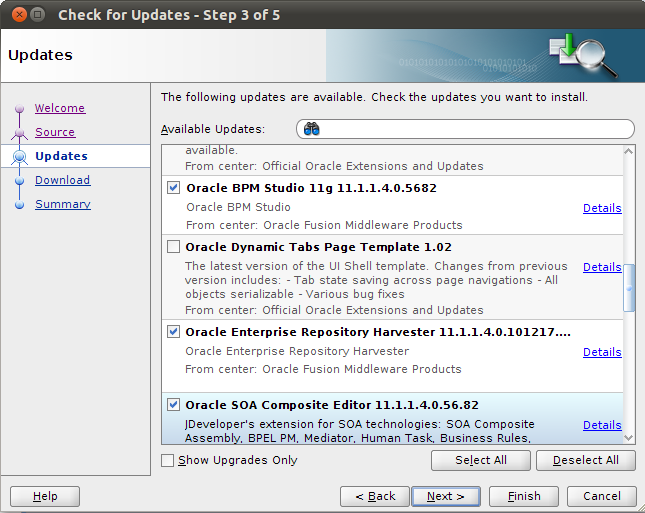Click the Updates step node icon
The image size is (645, 513).
(x=19, y=156)
